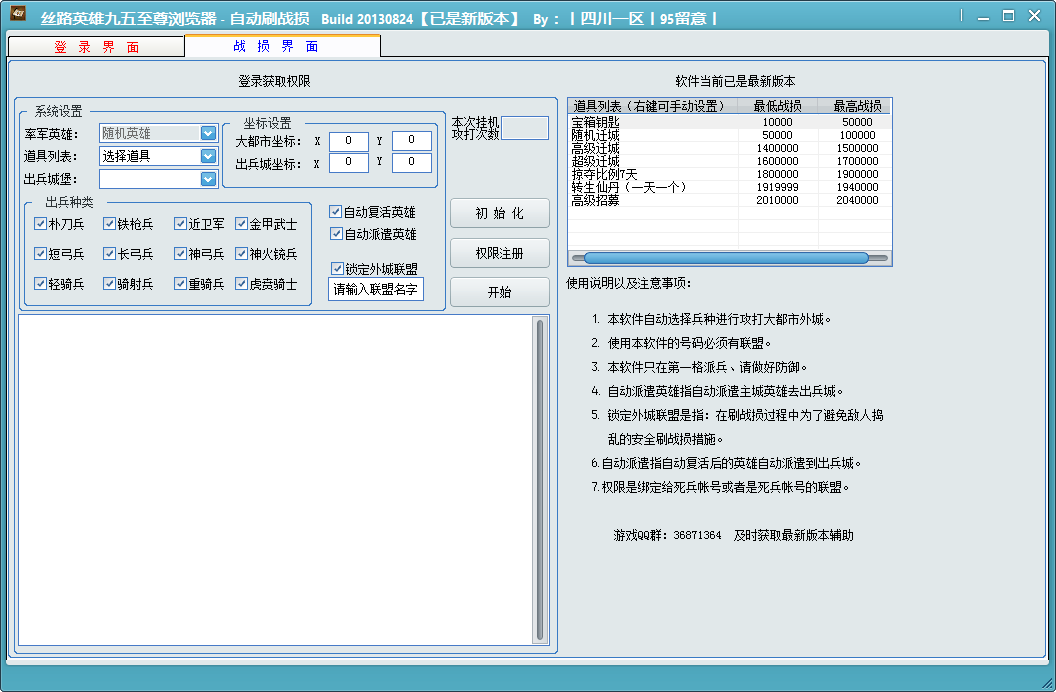The width and height of the screenshot is (1056, 692).
Task: Click the item list horizontal scrollbar
Action: pos(729,258)
